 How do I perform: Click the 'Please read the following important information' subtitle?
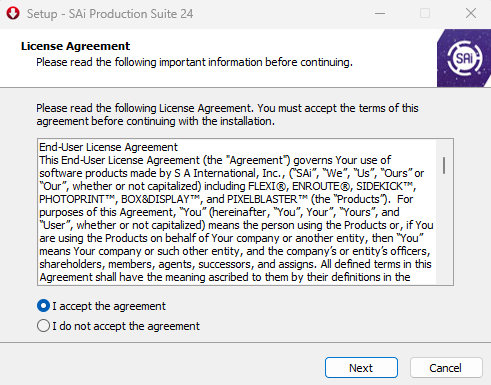pos(194,62)
